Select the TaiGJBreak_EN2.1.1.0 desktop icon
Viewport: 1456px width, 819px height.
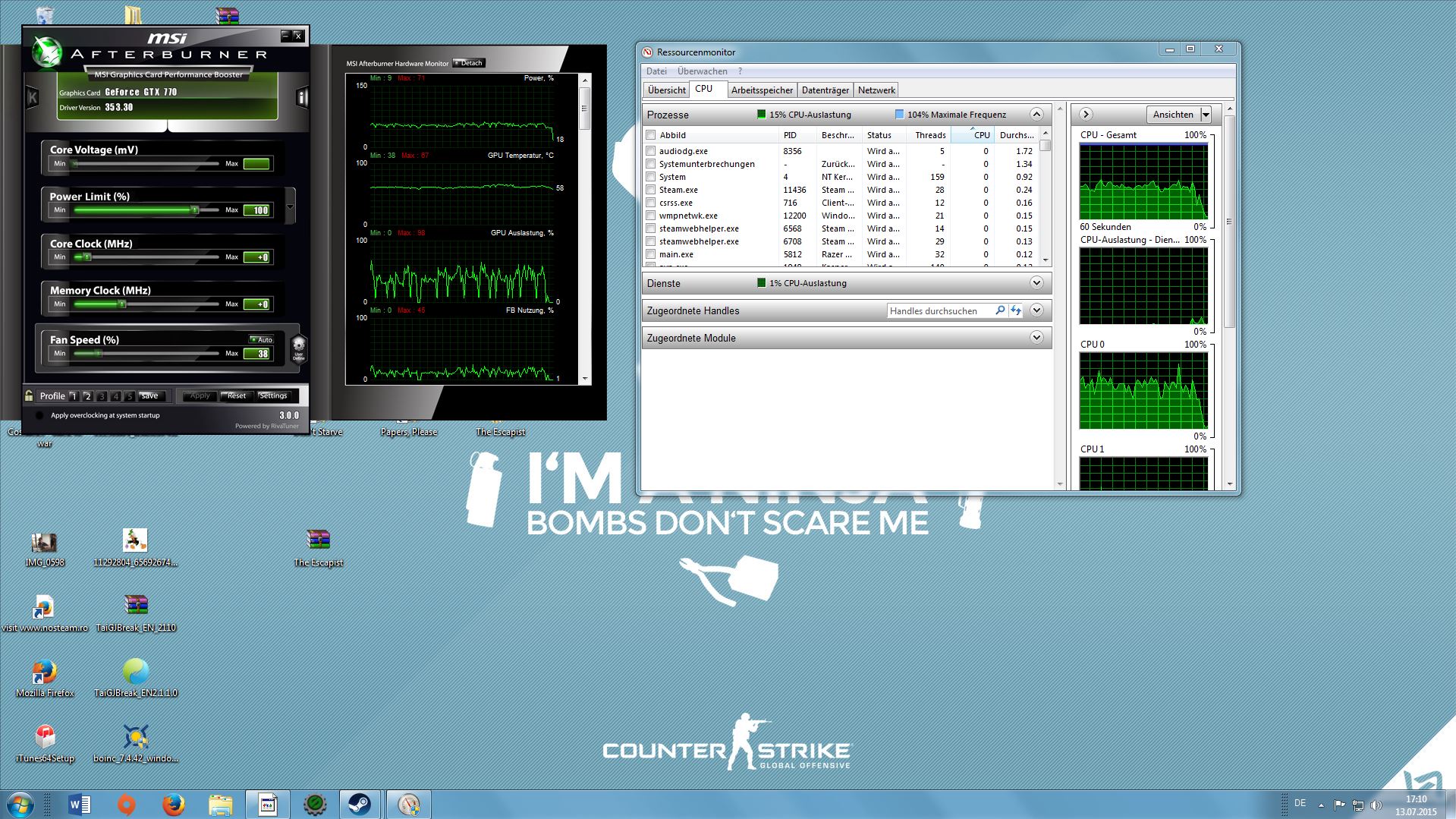136,678
